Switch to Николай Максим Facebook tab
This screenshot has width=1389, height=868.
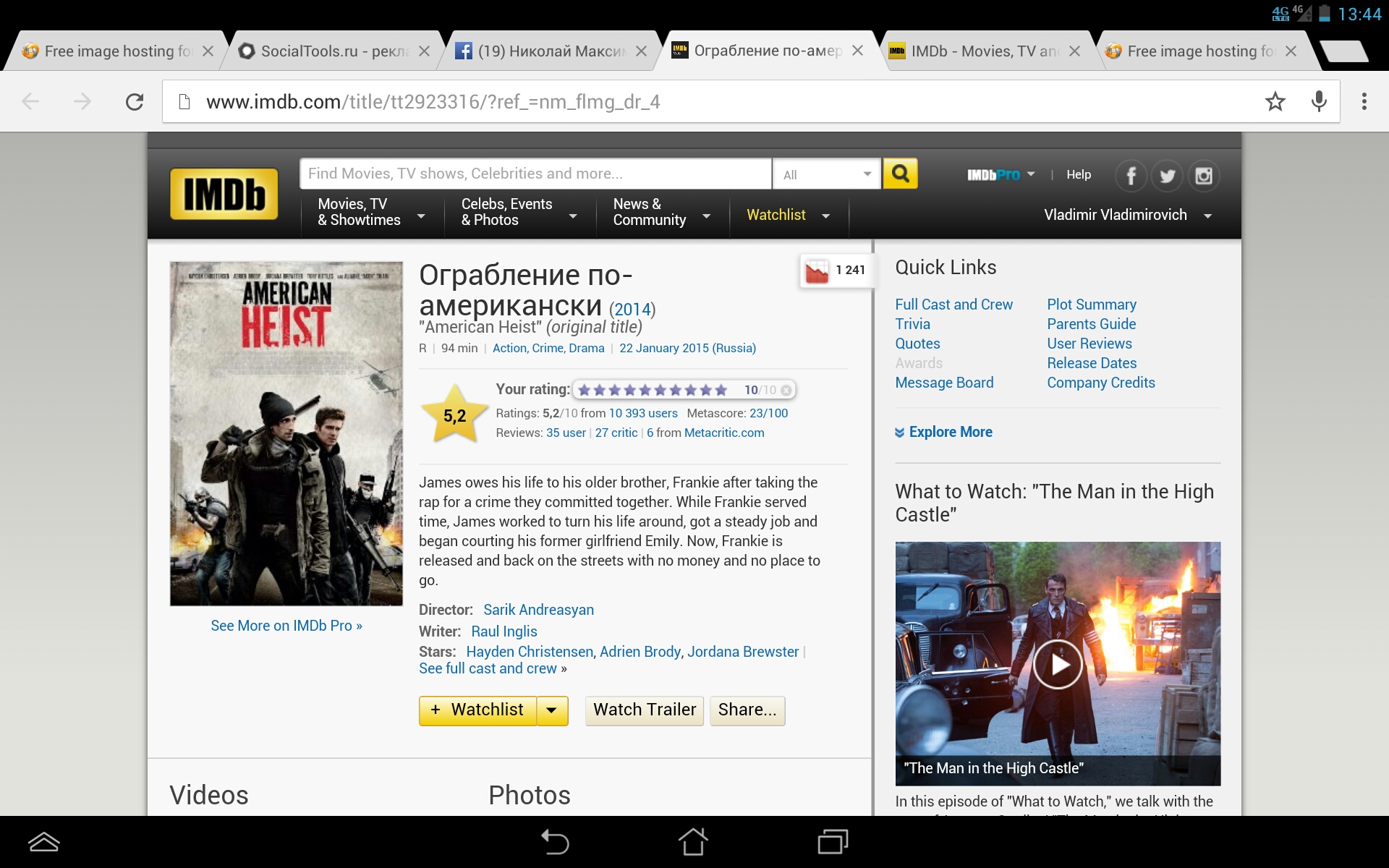click(x=551, y=51)
